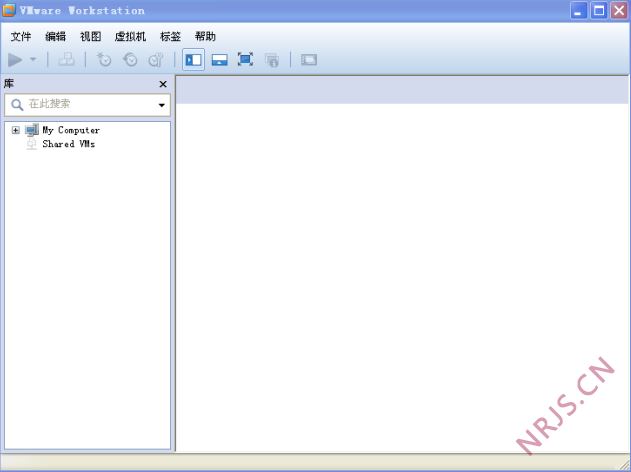Toggle the thumbnail bar toolbar icon
This screenshot has height=472, width=631.
[x=219, y=60]
